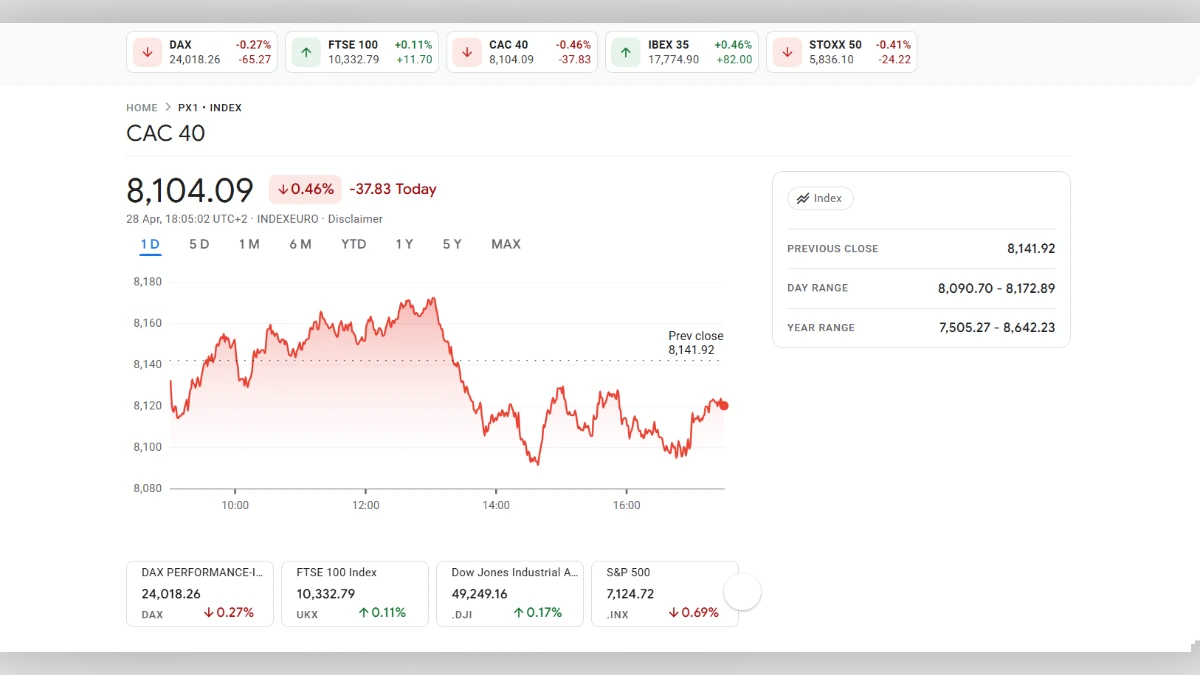Click the green up arrow on FTSE 100 card
Viewport: 1200px width, 675px height.
pos(306,51)
